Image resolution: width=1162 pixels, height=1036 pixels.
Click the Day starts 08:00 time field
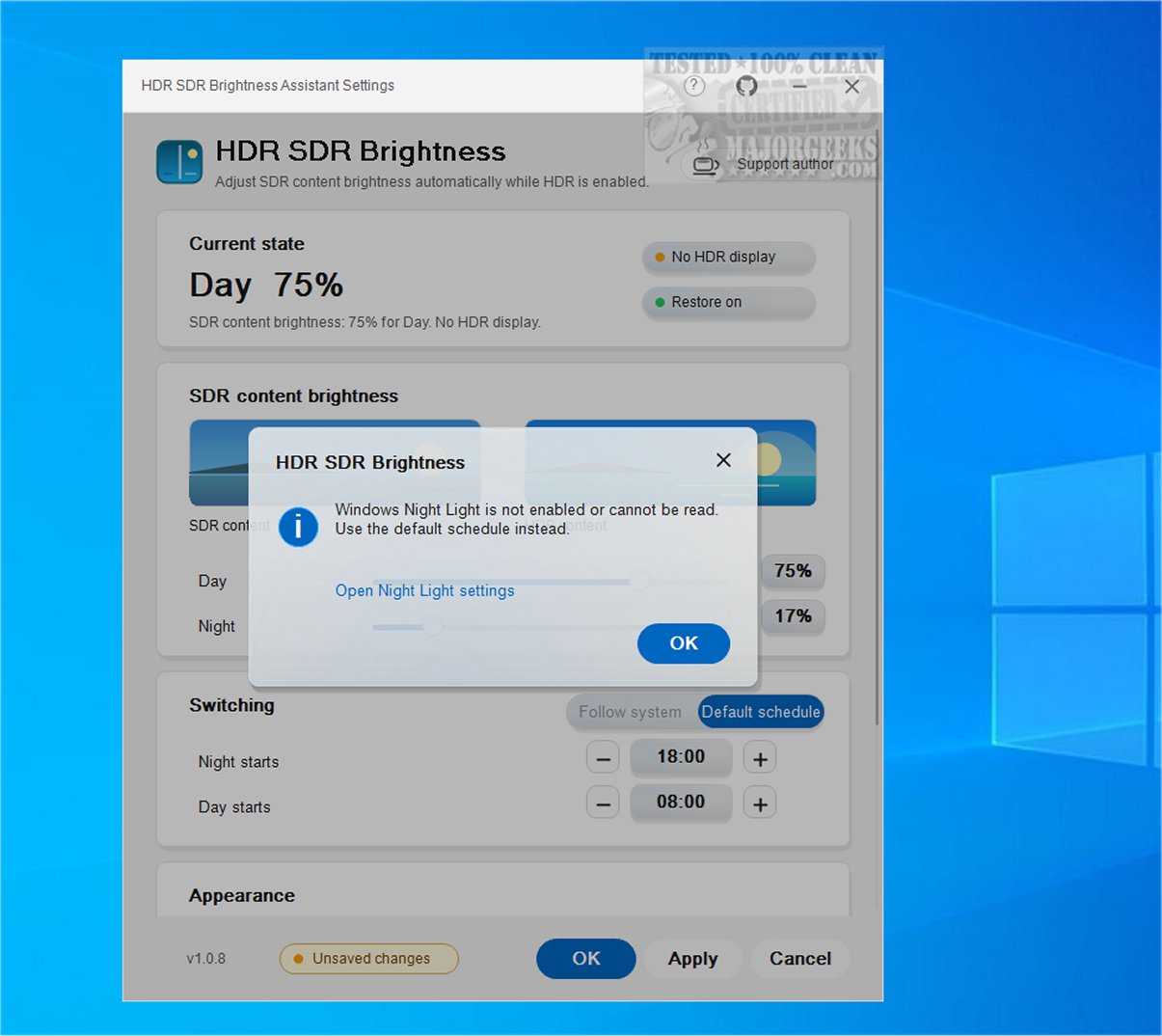click(681, 803)
